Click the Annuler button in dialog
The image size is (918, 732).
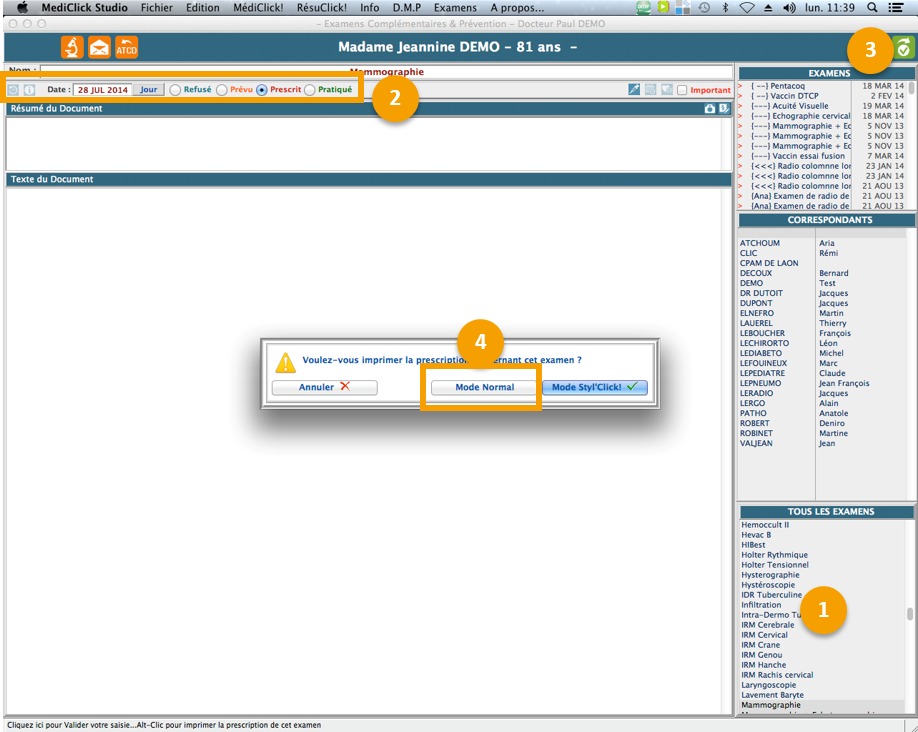(x=324, y=387)
